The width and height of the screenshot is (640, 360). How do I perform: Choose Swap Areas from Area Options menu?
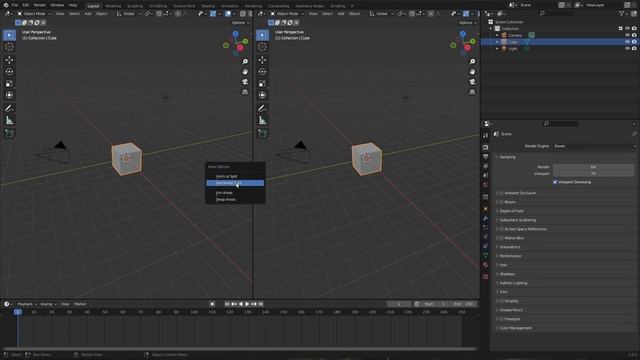pyautogui.click(x=235, y=200)
